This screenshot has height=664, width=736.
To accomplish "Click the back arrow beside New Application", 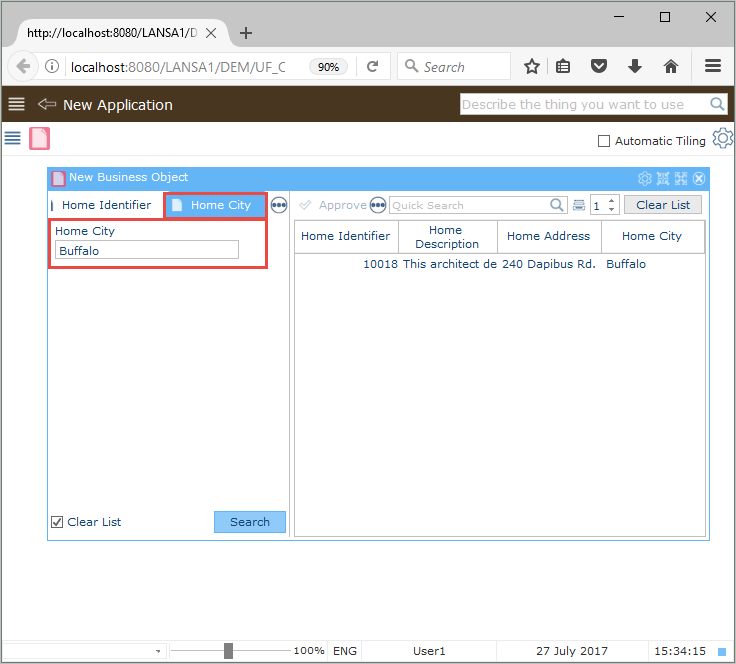I will 46,104.
